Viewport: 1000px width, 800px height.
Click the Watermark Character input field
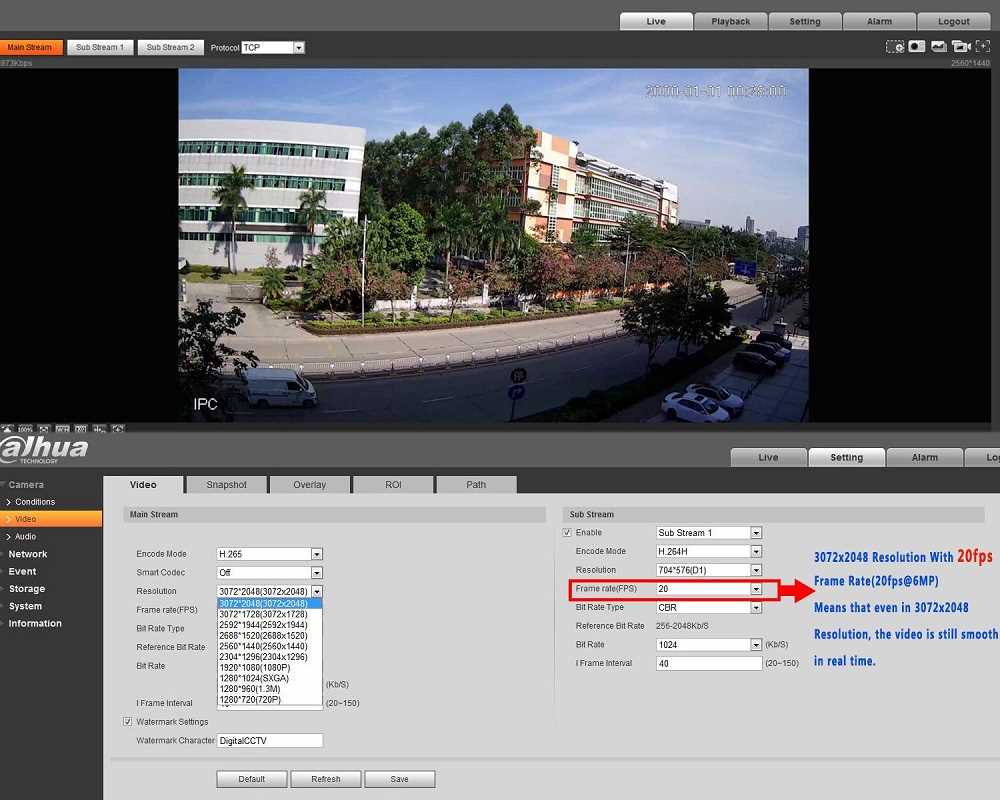[270, 741]
